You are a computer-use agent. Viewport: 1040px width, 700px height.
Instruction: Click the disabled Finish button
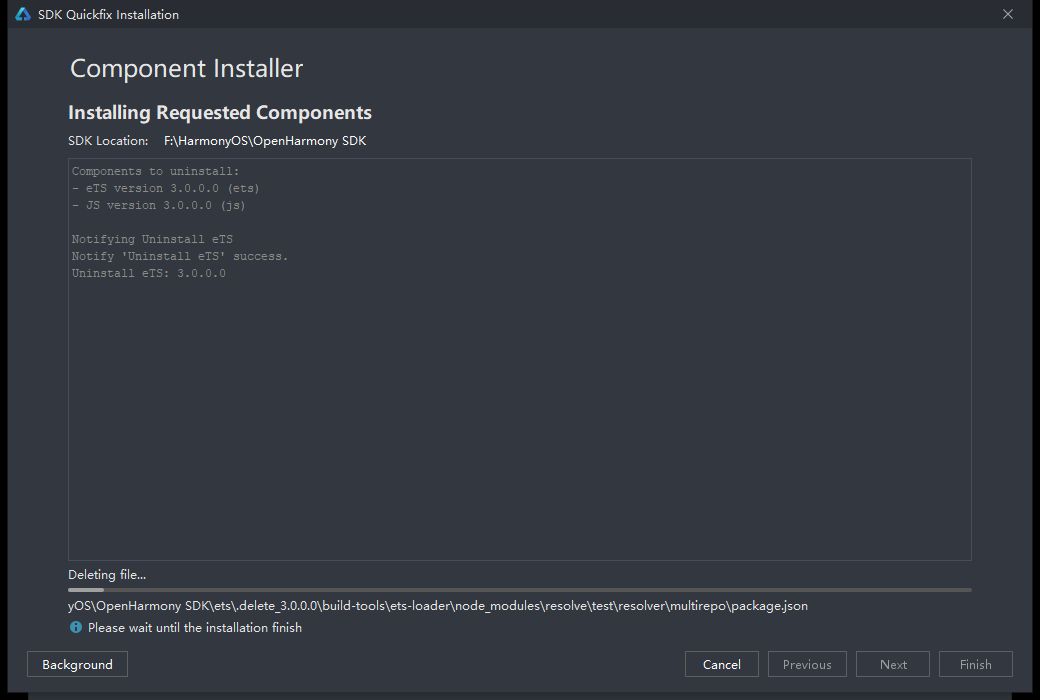[976, 664]
